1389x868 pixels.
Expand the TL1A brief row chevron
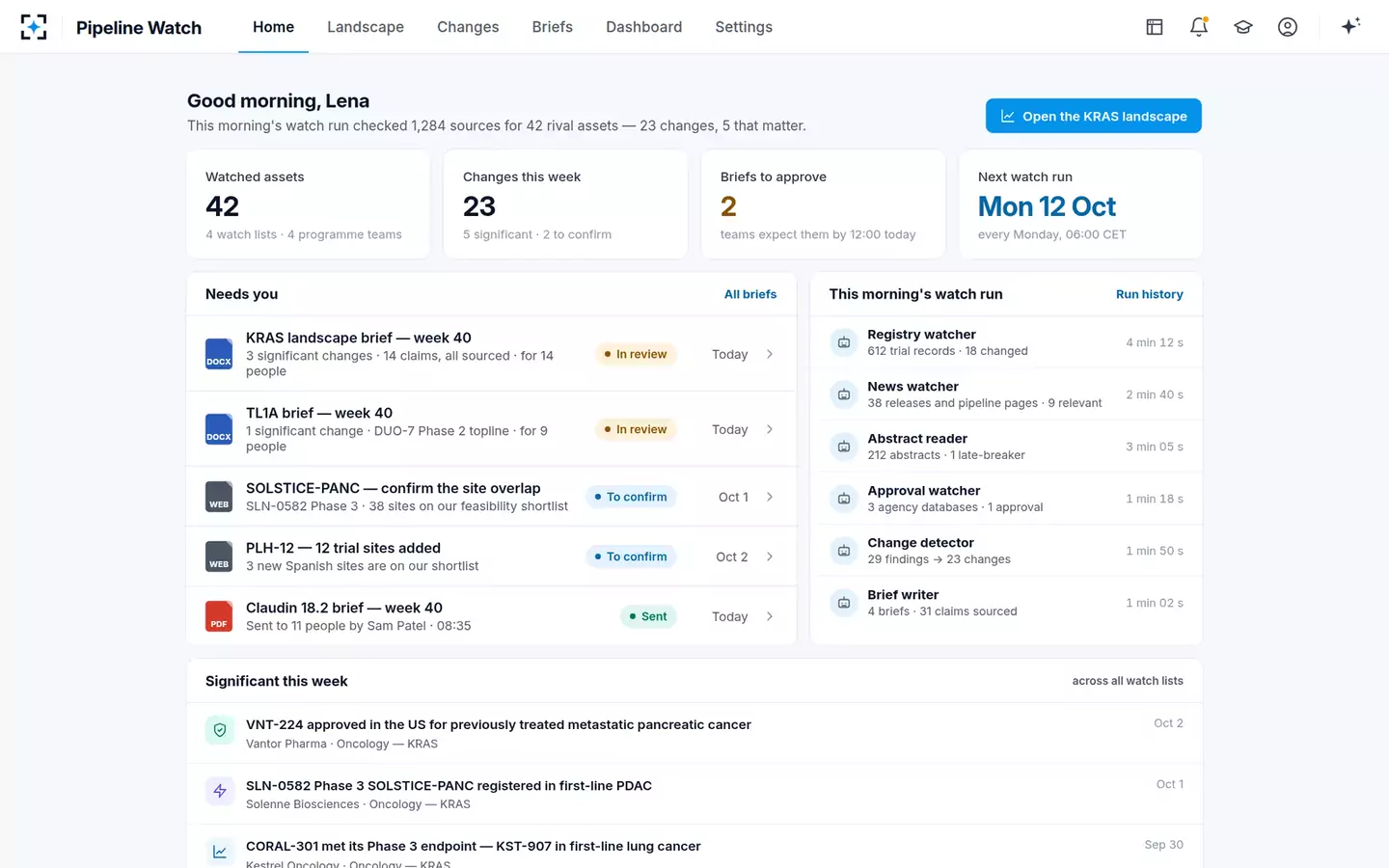point(770,429)
